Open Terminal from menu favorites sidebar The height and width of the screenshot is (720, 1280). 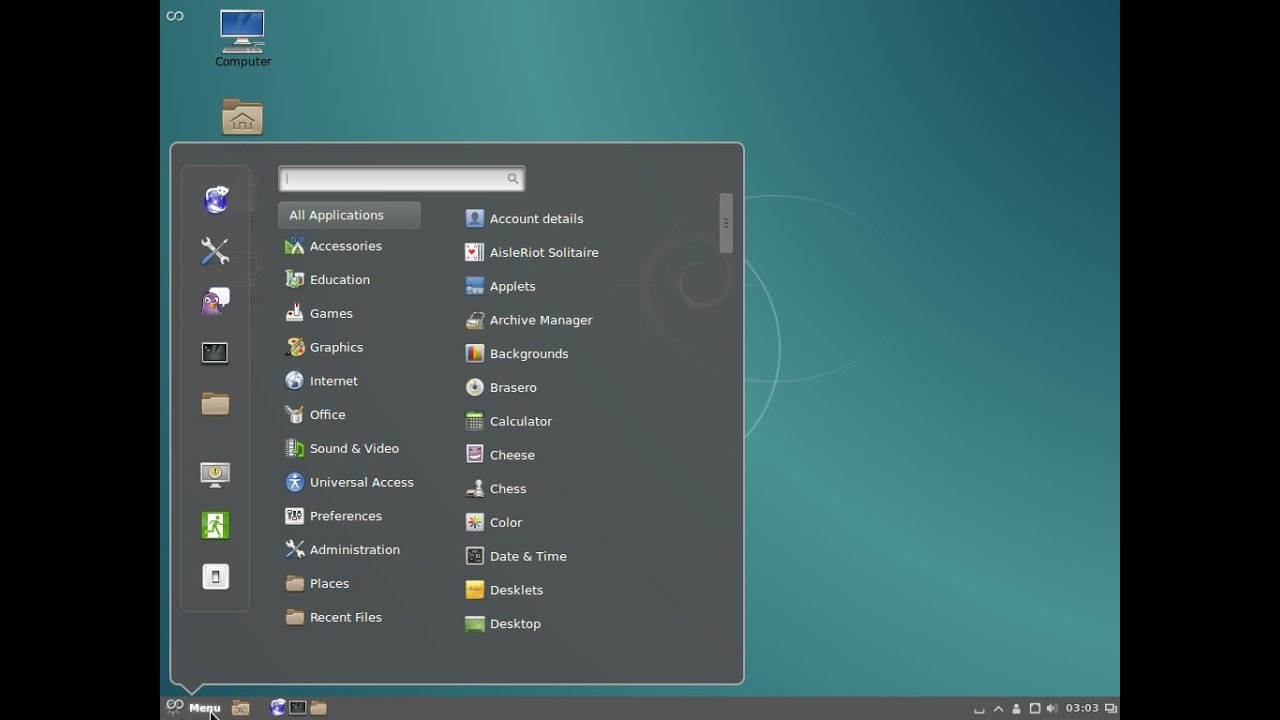coord(215,353)
